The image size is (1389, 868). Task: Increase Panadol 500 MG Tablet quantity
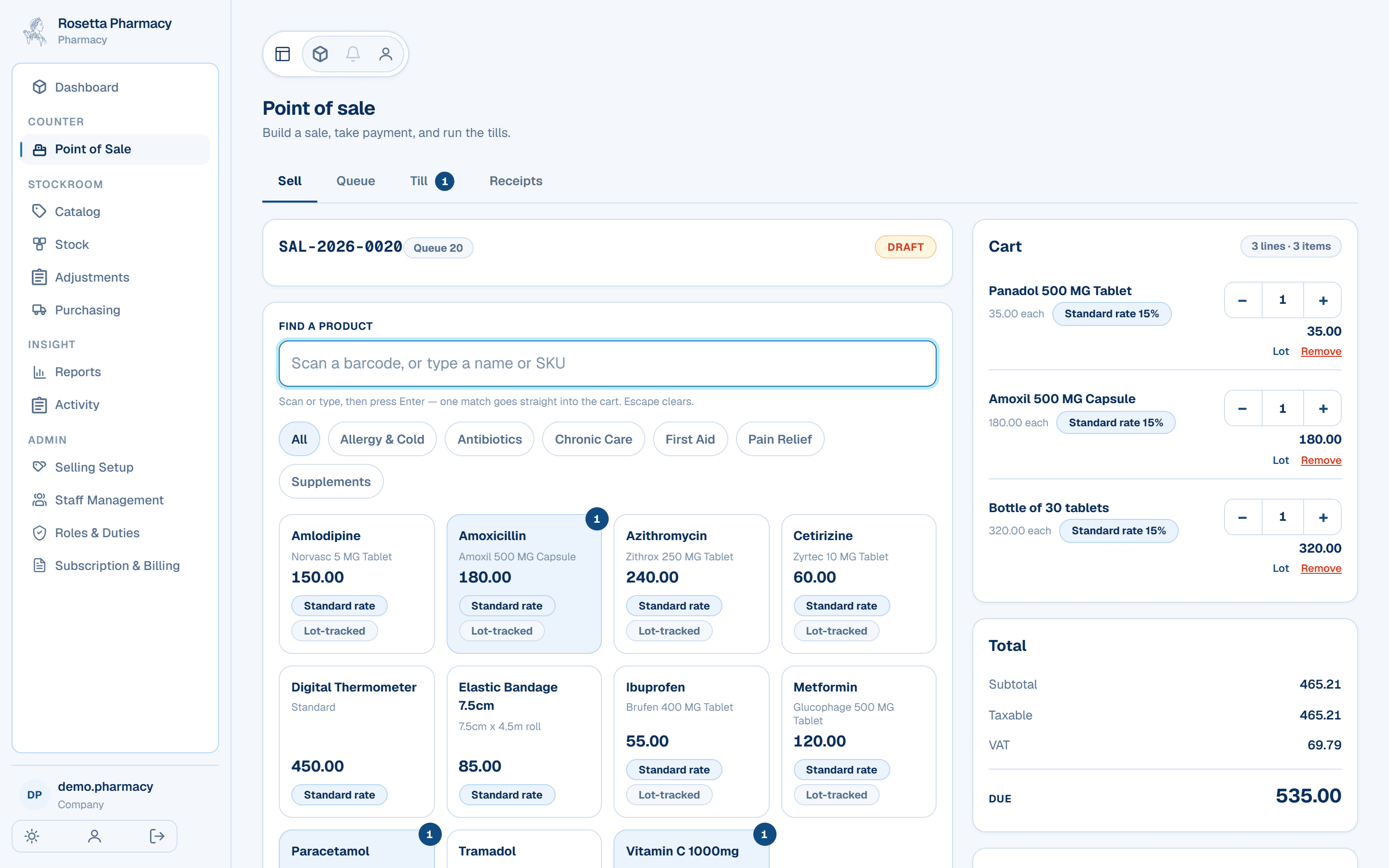(1323, 300)
